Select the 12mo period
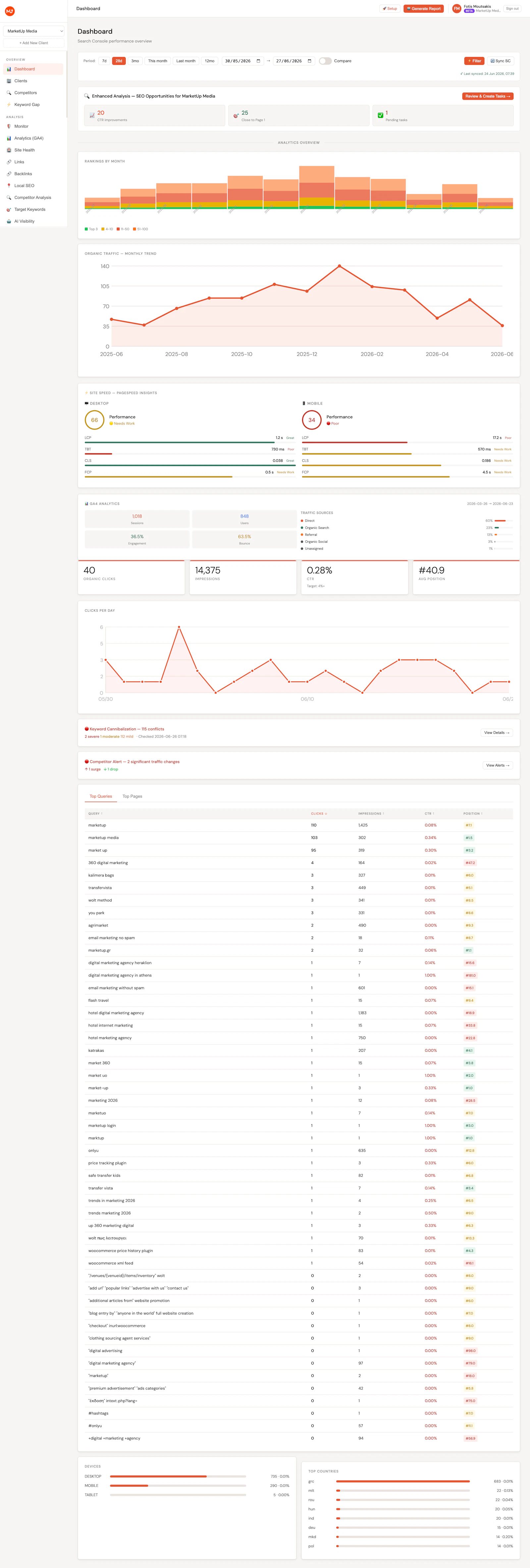530x1568 pixels. click(x=209, y=61)
